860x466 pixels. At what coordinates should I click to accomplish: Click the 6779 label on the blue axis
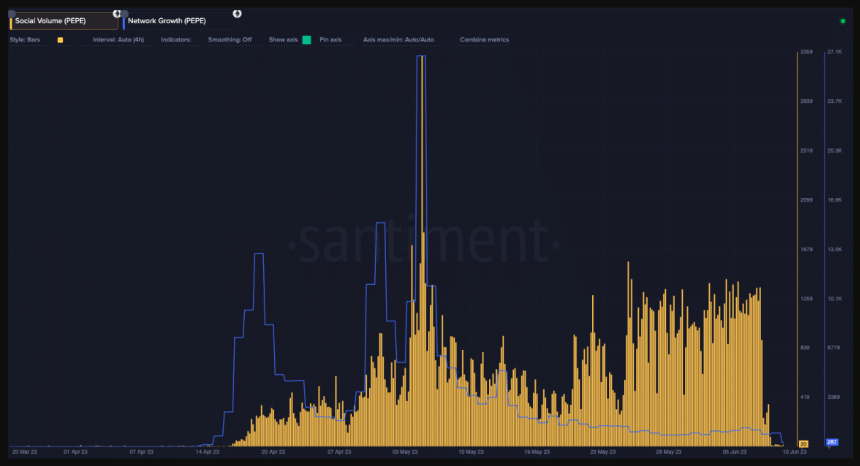[834, 348]
